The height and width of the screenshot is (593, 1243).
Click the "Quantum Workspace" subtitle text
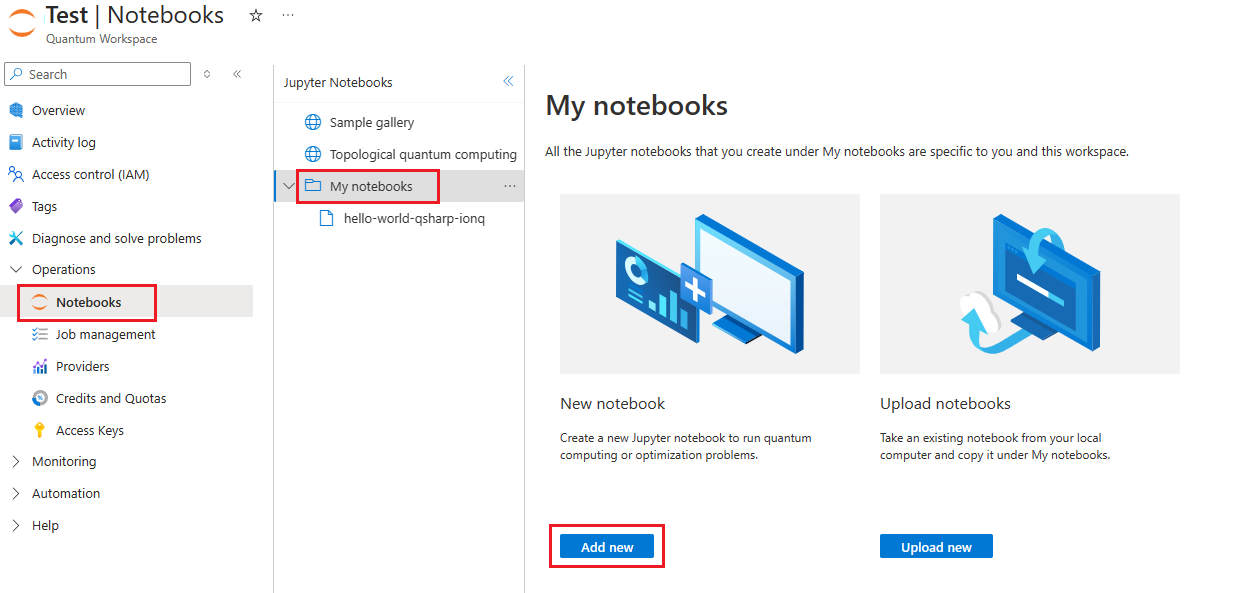pyautogui.click(x=101, y=39)
